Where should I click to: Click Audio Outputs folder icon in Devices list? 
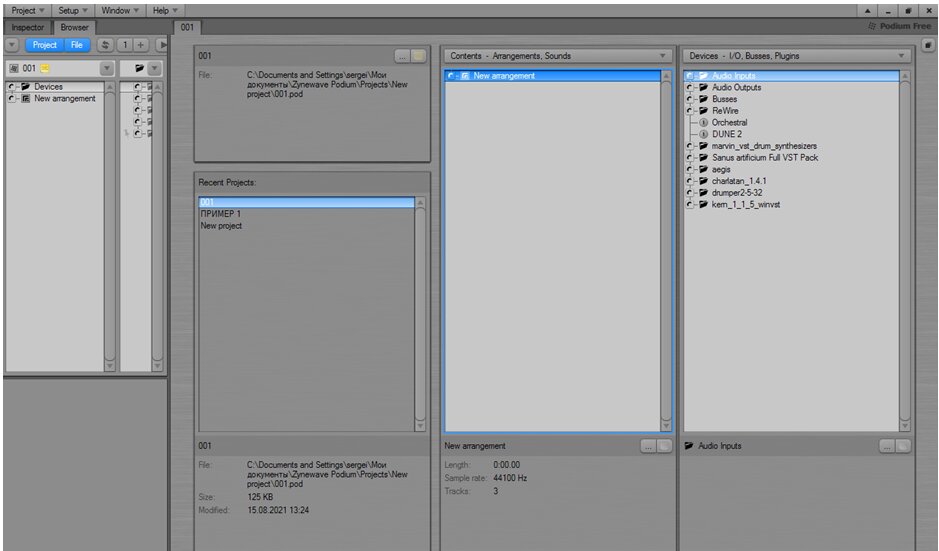[704, 87]
